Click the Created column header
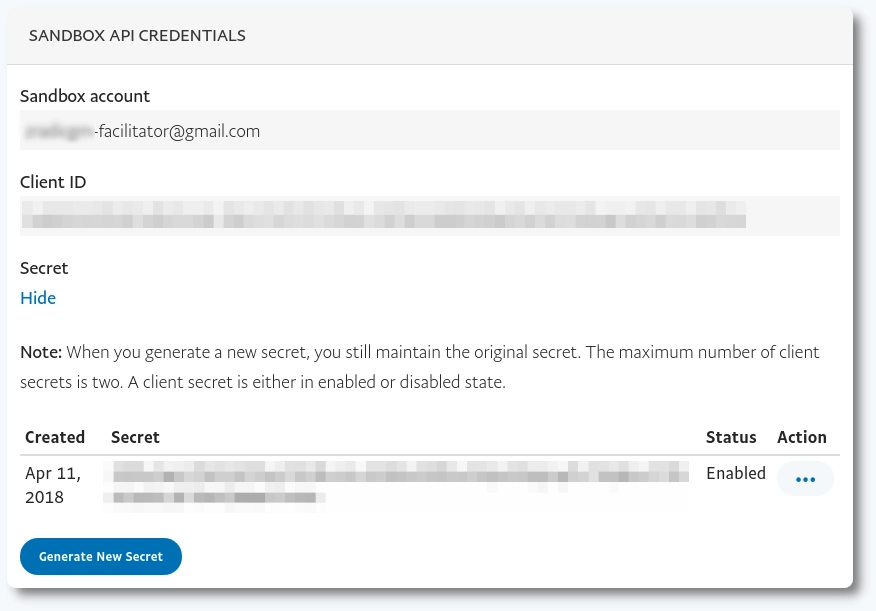This screenshot has height=611, width=876. click(x=55, y=437)
